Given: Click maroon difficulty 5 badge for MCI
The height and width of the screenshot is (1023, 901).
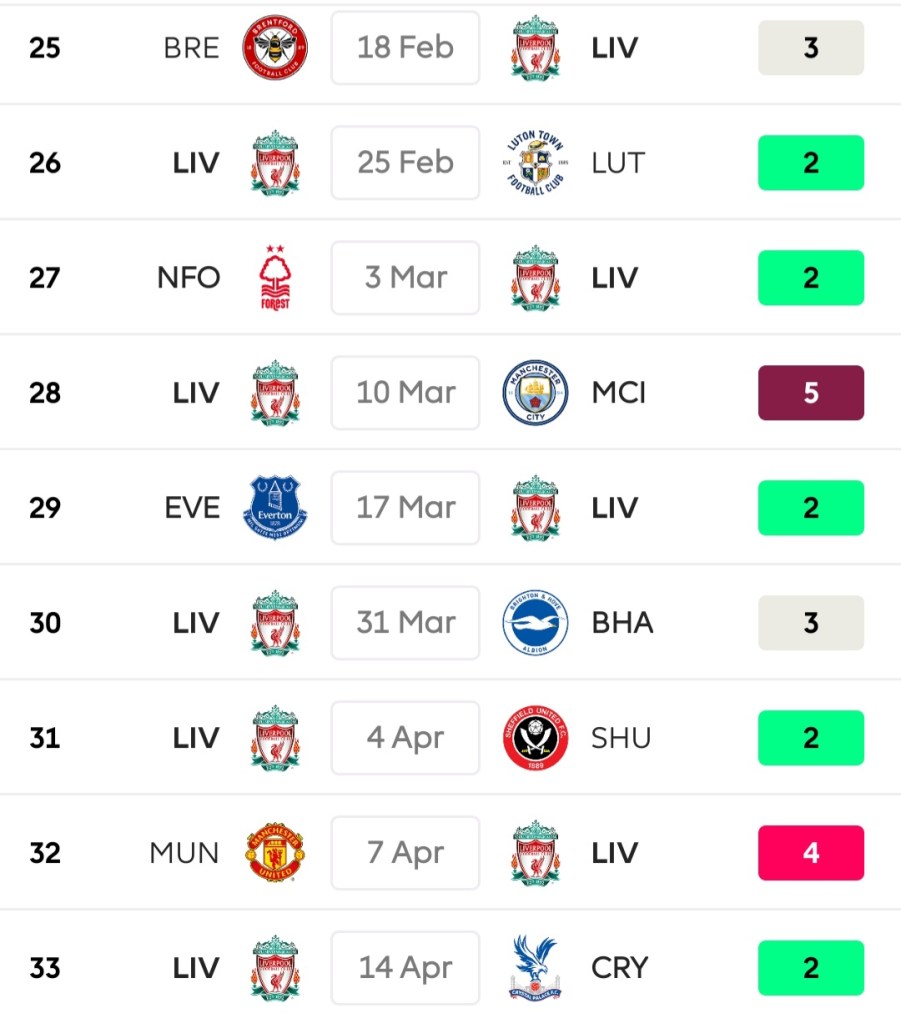Looking at the screenshot, I should (810, 393).
